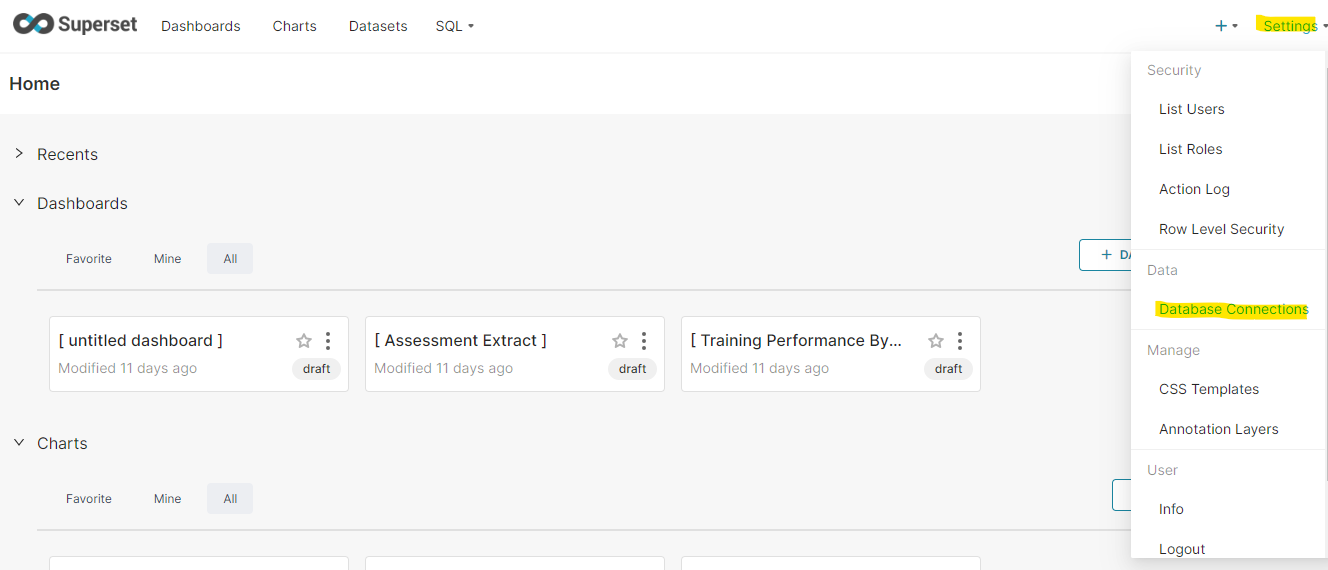
Task: Open untitled dashboard more-options menu
Action: tap(328, 341)
